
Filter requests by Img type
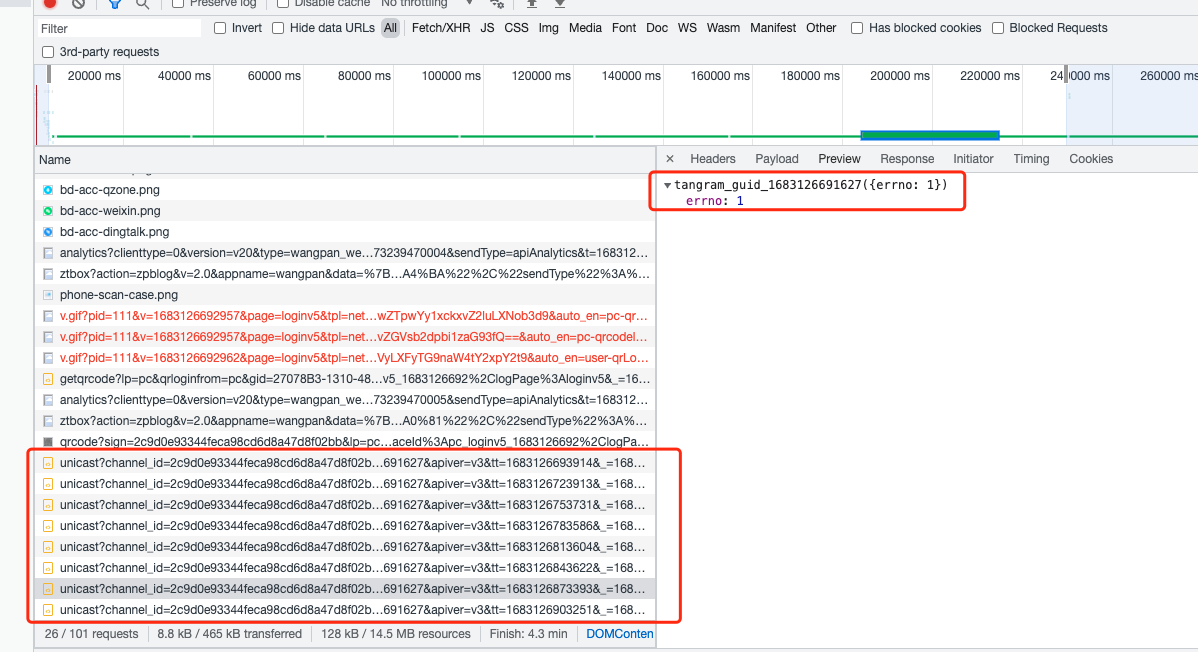coord(549,28)
